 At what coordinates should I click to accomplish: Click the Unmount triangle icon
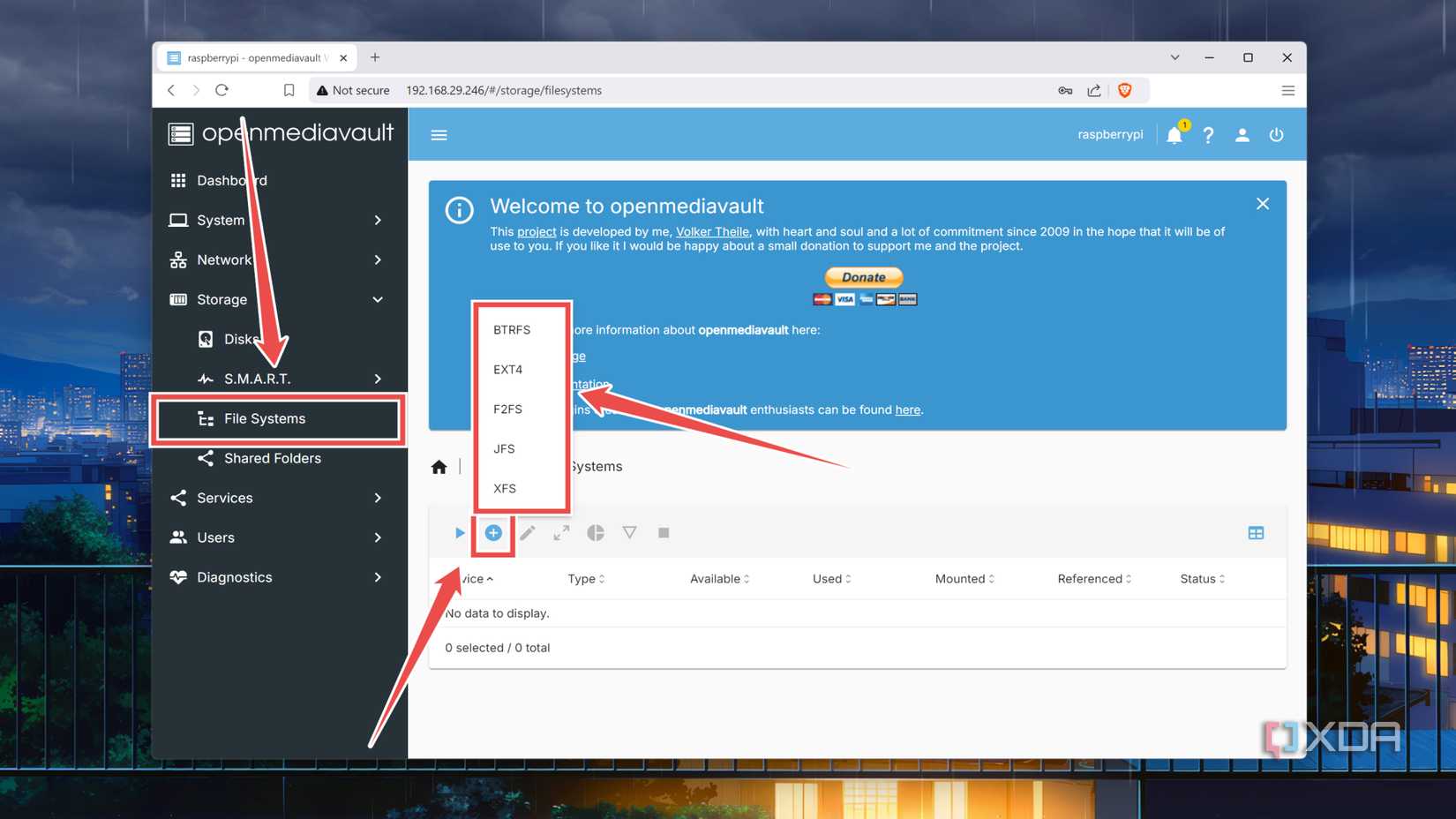[629, 532]
